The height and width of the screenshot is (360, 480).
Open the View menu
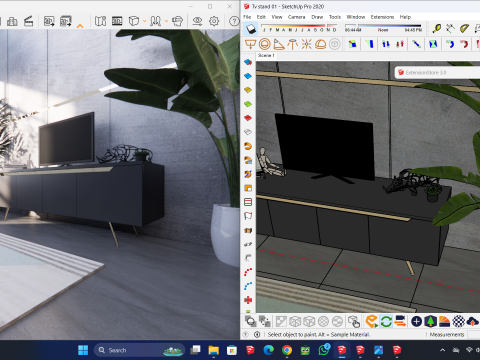277,17
